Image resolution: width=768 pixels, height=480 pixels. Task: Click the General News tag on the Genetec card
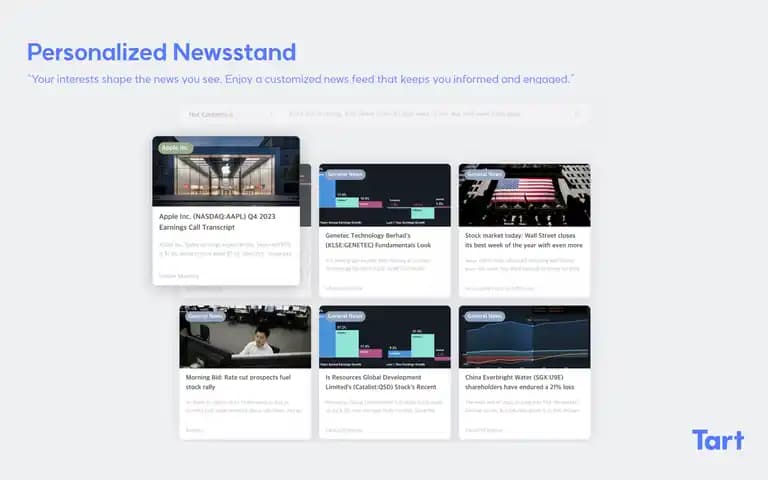pyautogui.click(x=345, y=174)
